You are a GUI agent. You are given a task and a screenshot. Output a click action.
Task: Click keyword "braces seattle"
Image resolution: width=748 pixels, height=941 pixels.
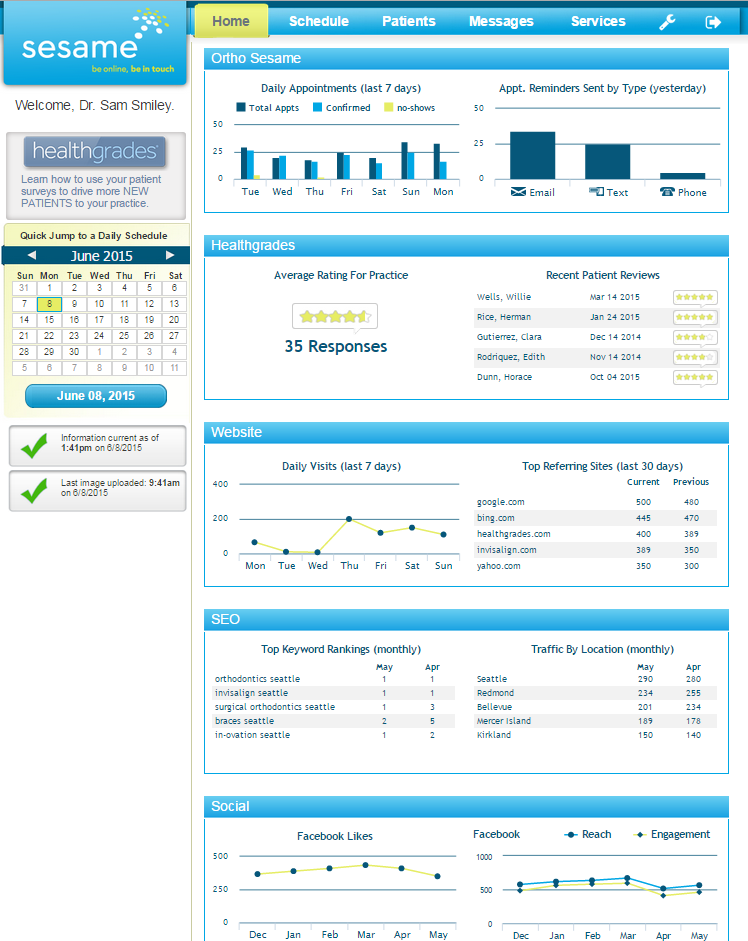point(244,721)
